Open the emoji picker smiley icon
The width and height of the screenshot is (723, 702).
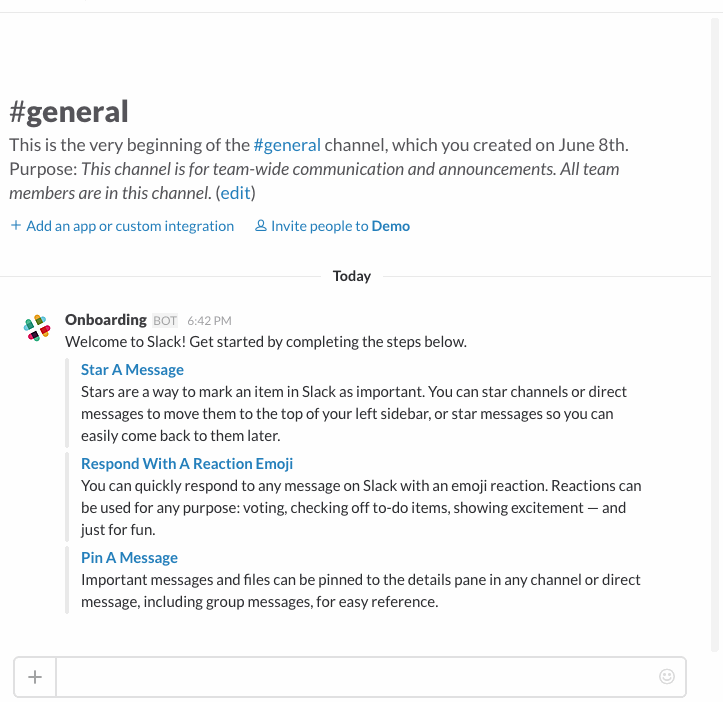click(667, 677)
